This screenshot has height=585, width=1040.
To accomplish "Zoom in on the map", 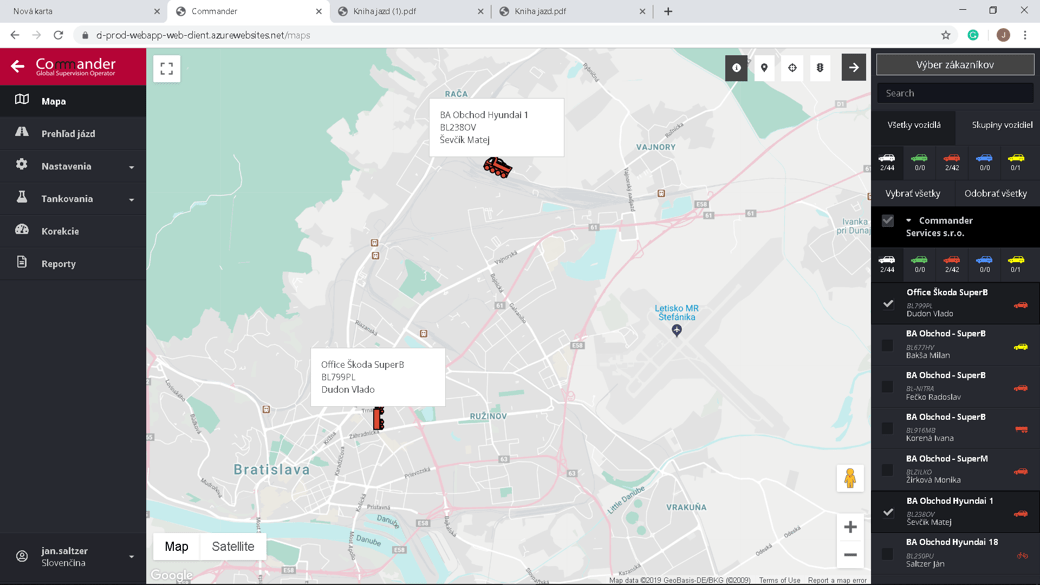I will (x=850, y=527).
